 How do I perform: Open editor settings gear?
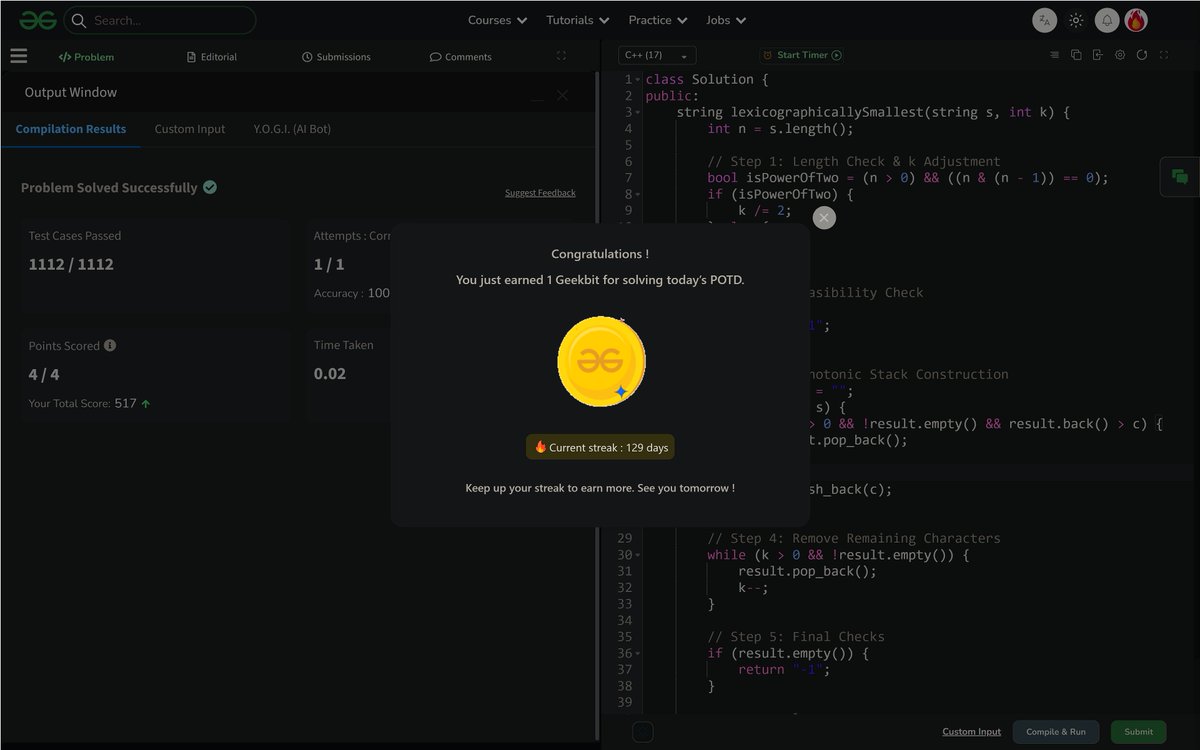tap(1120, 55)
